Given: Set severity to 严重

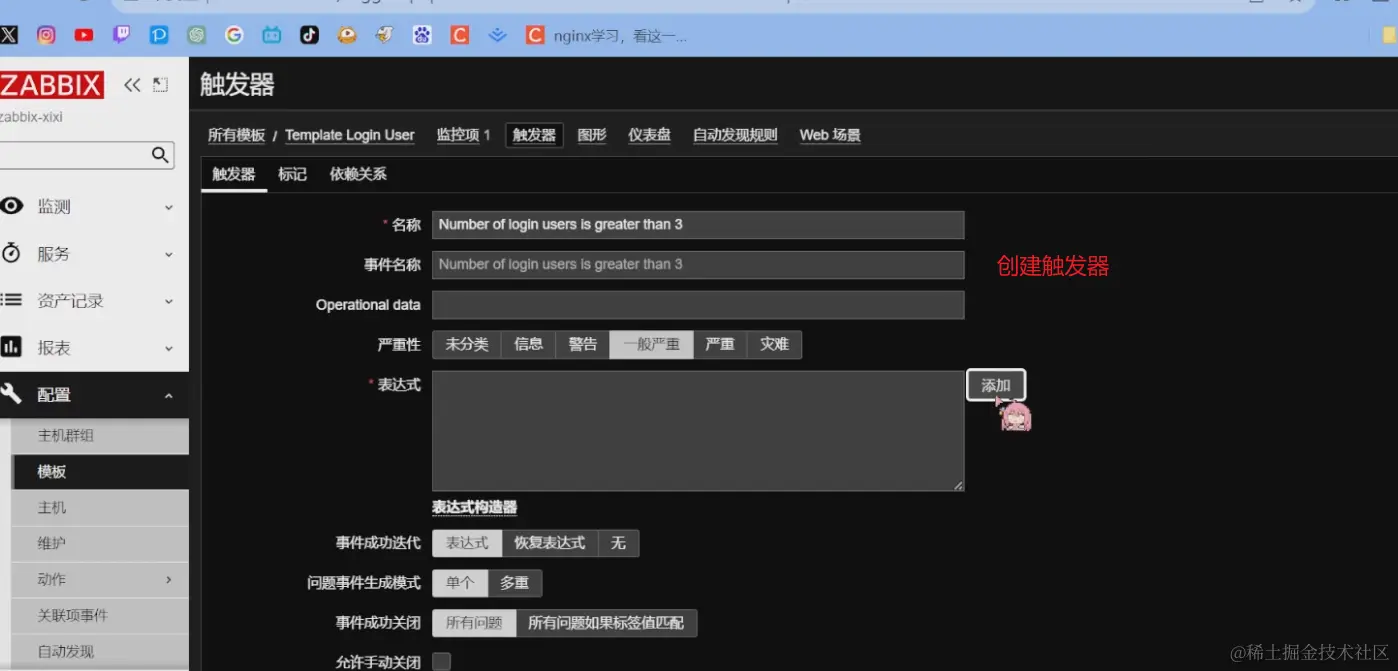Looking at the screenshot, I should (720, 345).
